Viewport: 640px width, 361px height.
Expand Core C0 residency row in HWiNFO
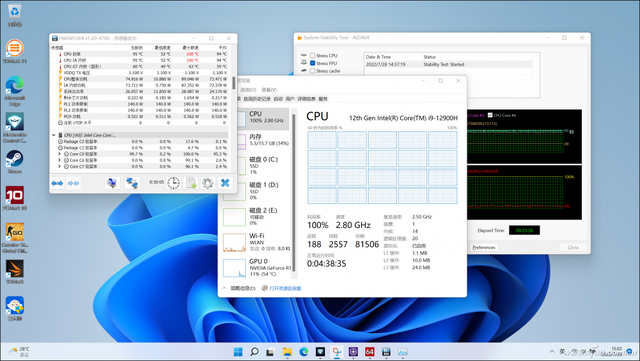60,154
